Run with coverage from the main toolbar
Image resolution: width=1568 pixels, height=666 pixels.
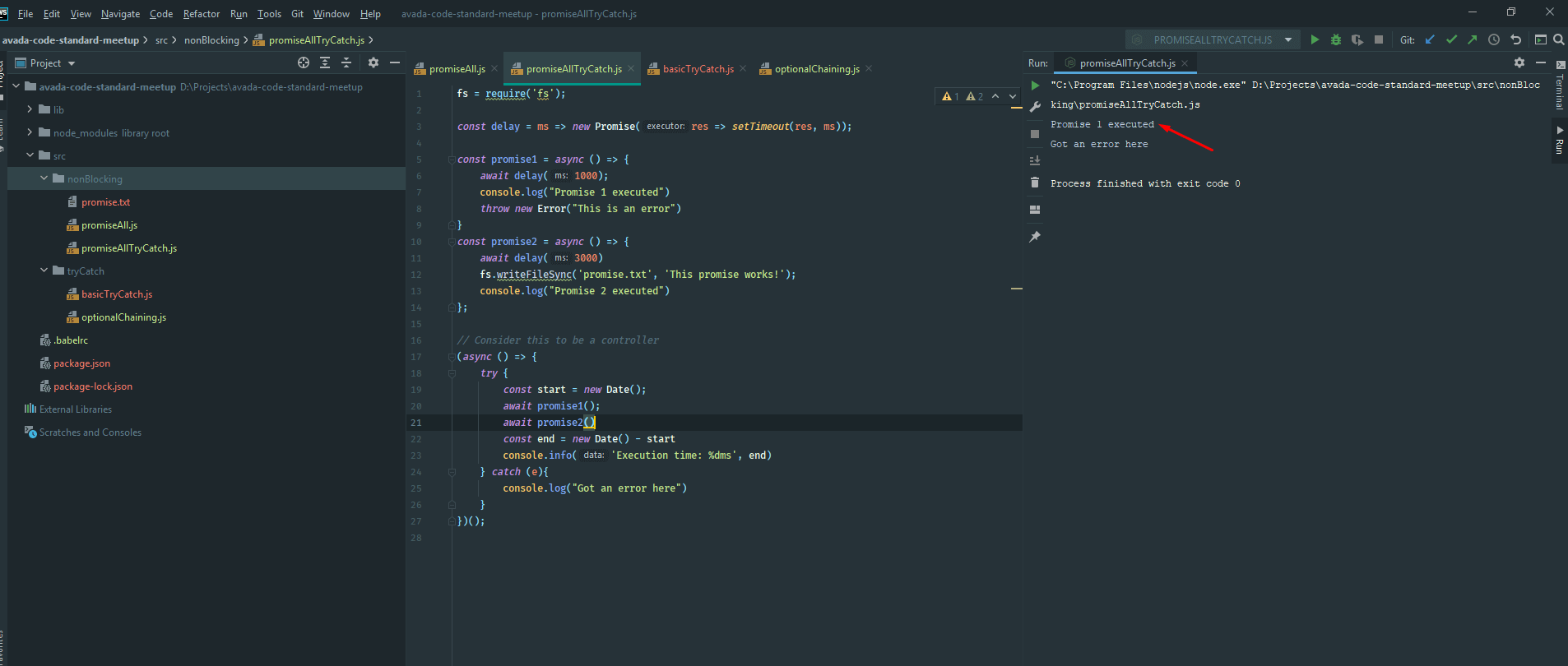pyautogui.click(x=1357, y=39)
